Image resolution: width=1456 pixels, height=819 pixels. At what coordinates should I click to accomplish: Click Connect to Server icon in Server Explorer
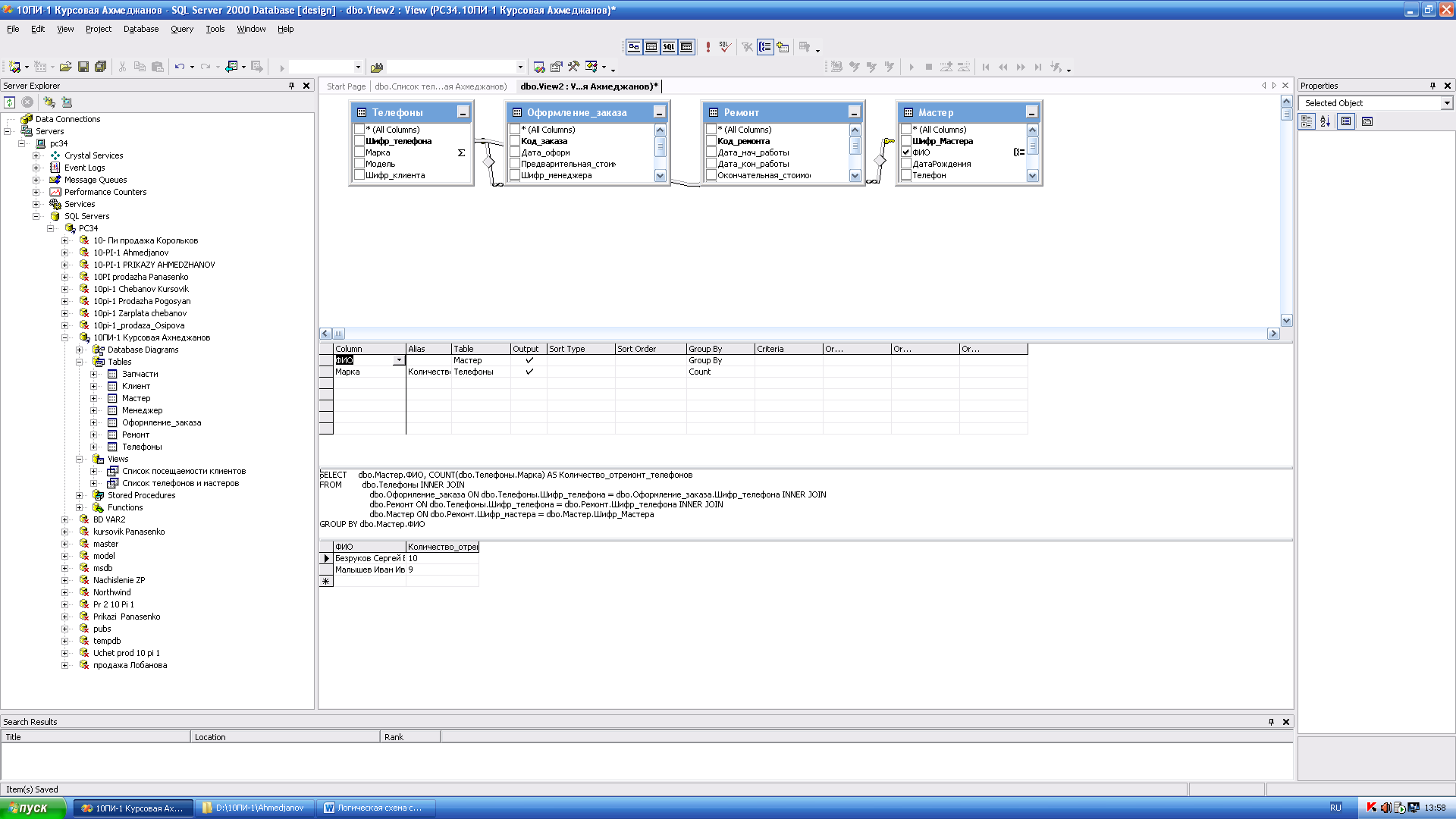point(67,102)
